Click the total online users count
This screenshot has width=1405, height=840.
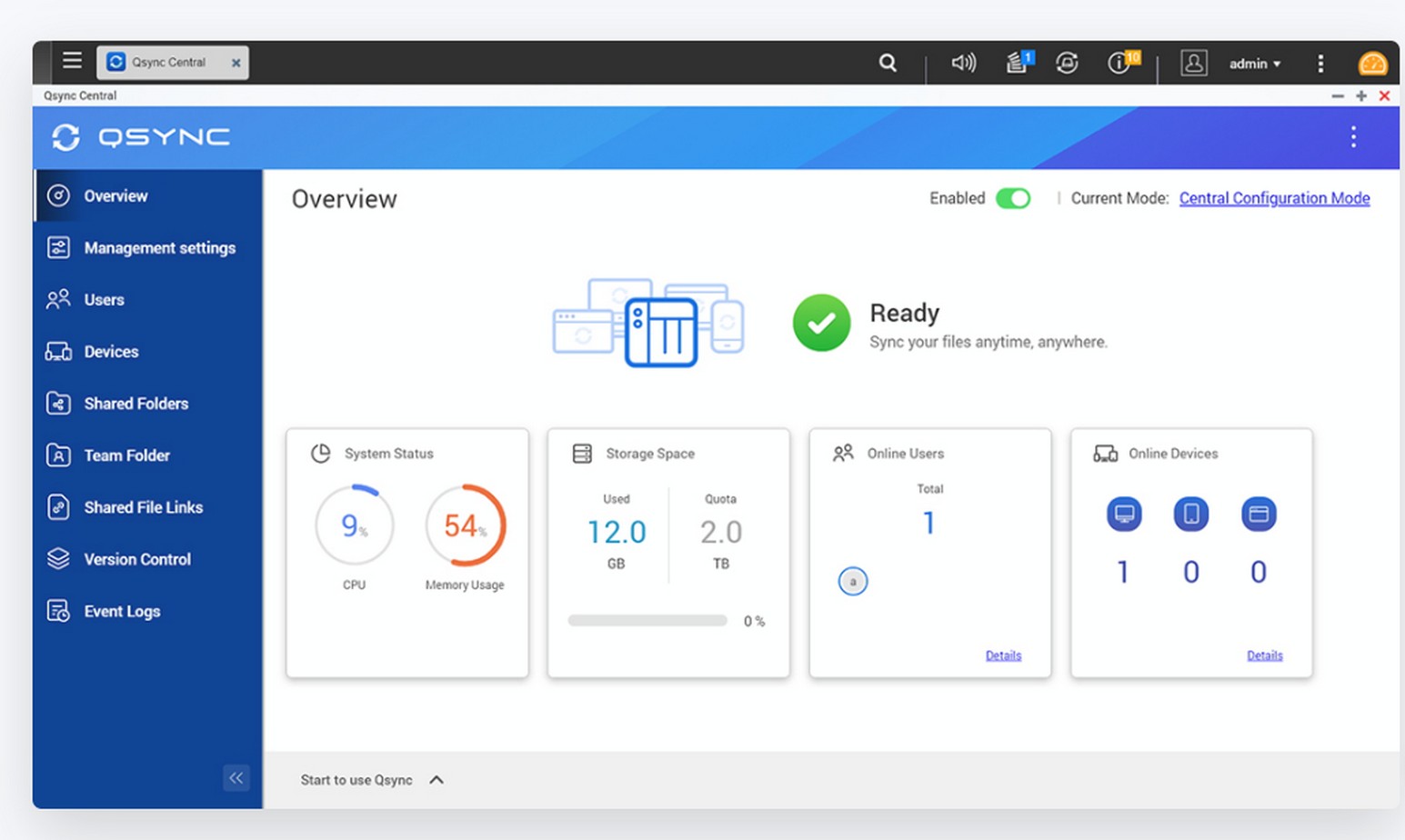(x=928, y=523)
